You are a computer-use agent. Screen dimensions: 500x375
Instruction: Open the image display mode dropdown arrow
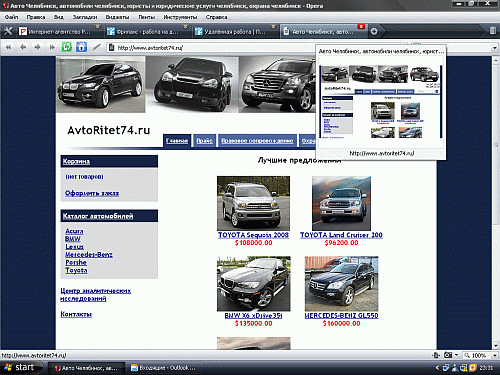[x=456, y=355]
